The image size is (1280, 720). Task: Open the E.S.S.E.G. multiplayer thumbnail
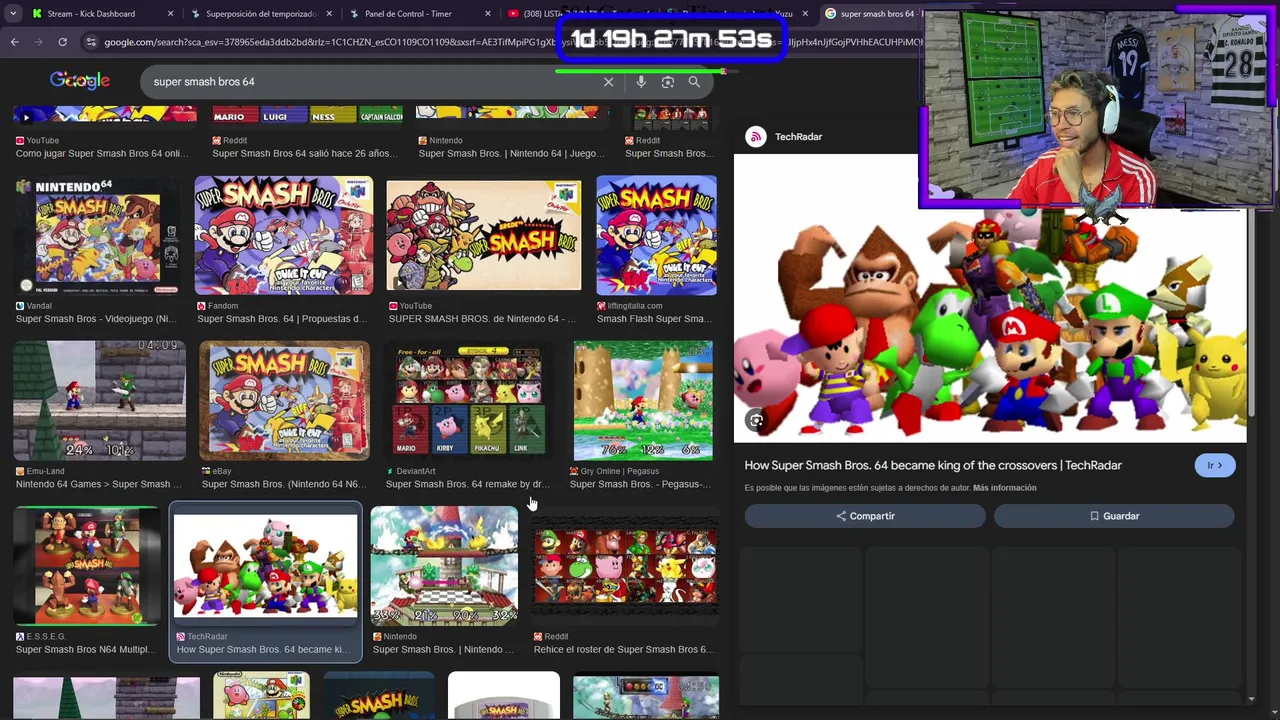tap(87, 567)
